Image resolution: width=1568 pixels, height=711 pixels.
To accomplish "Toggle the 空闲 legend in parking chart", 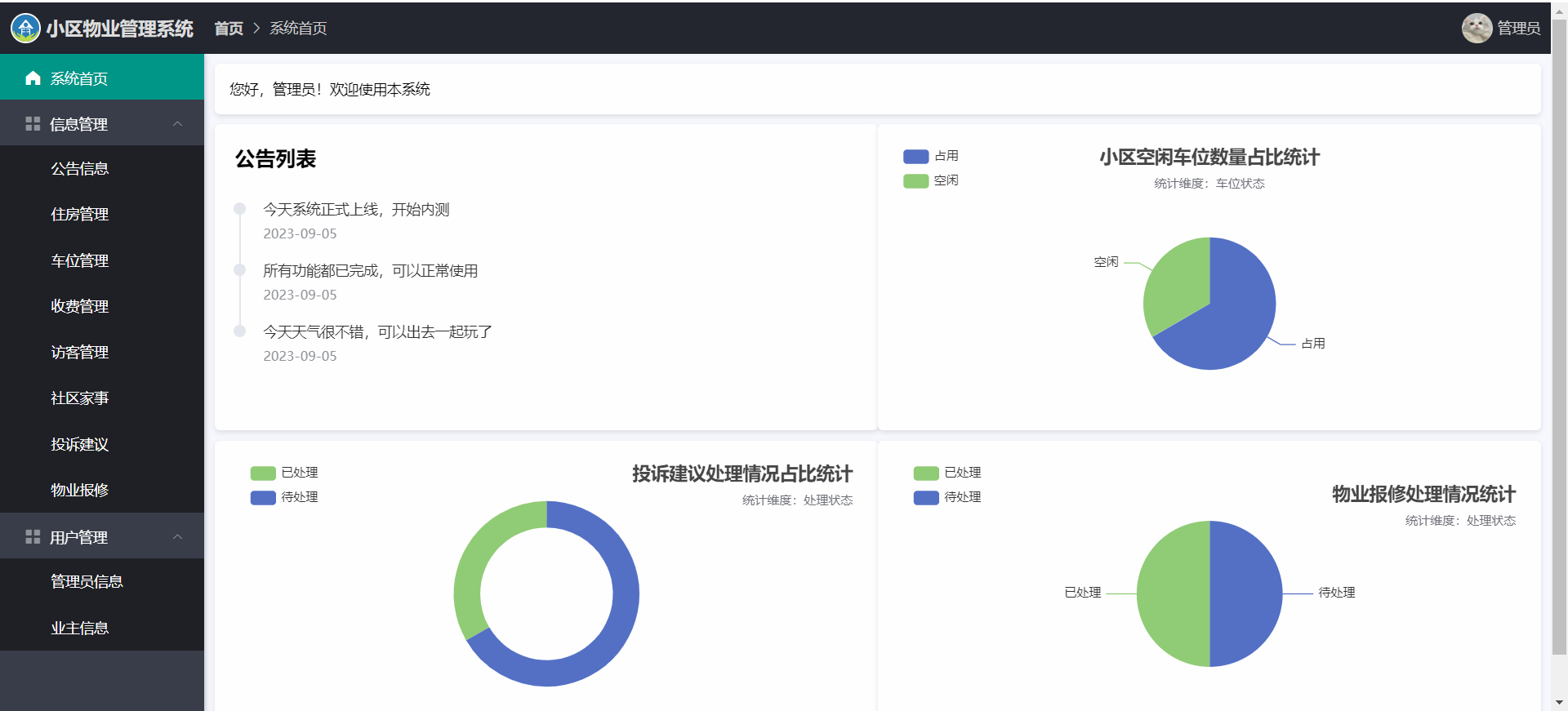I will (x=931, y=180).
